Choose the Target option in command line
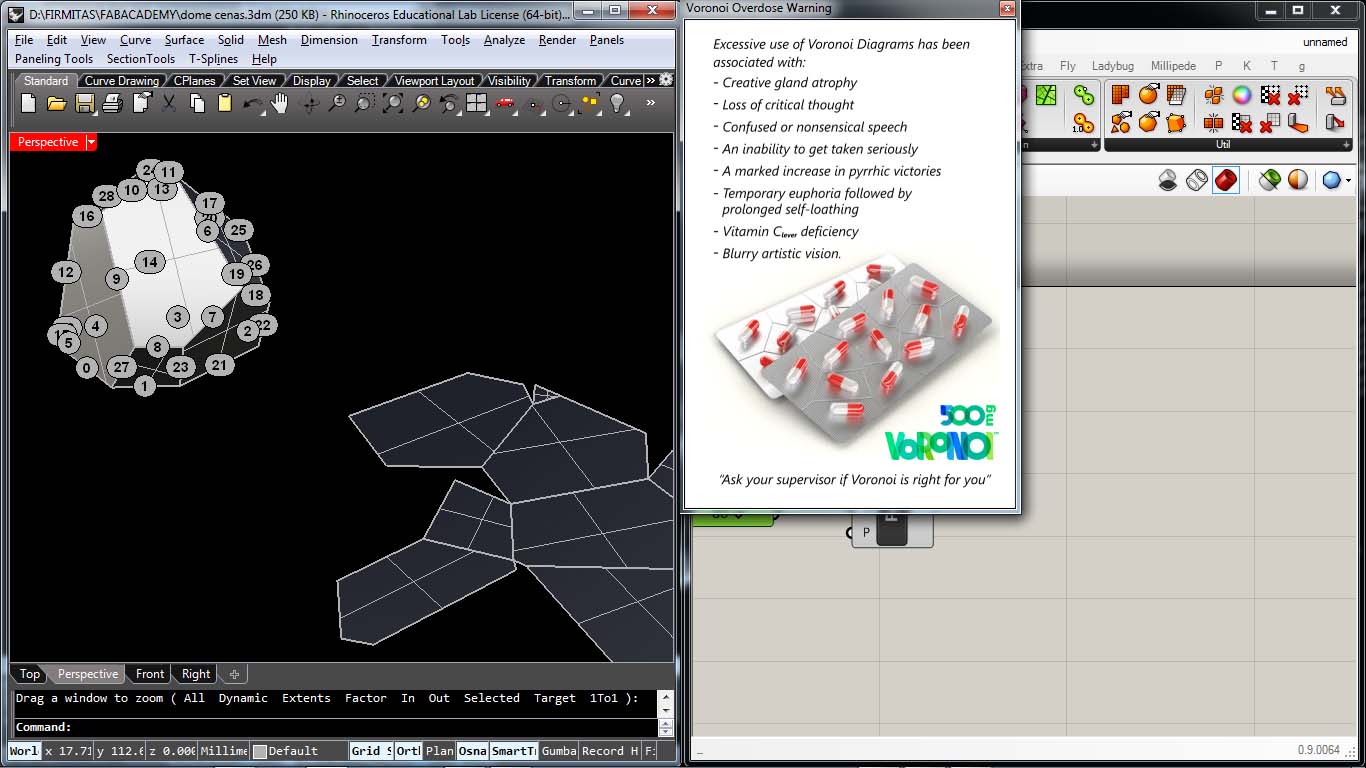This screenshot has width=1366, height=768. [x=554, y=698]
